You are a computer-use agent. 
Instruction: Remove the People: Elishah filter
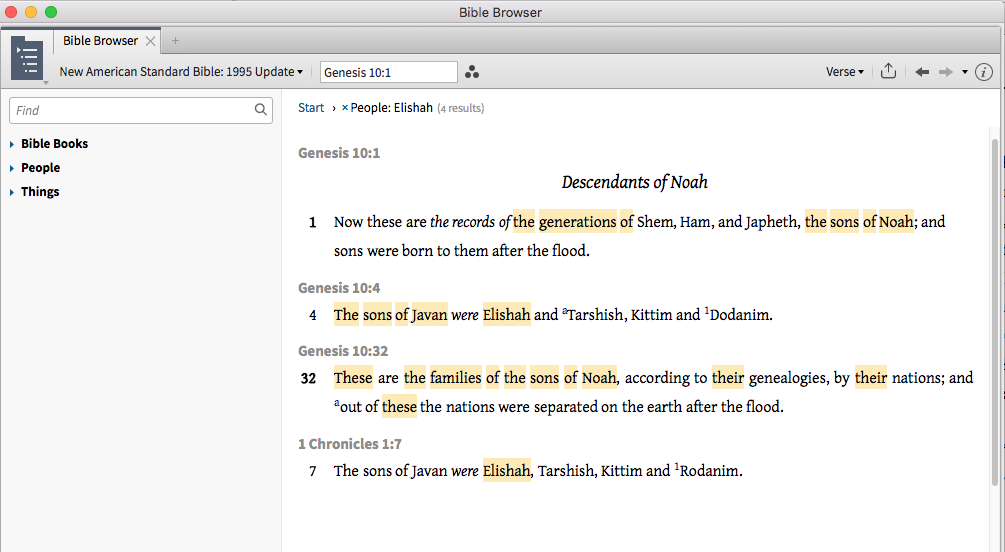345,108
